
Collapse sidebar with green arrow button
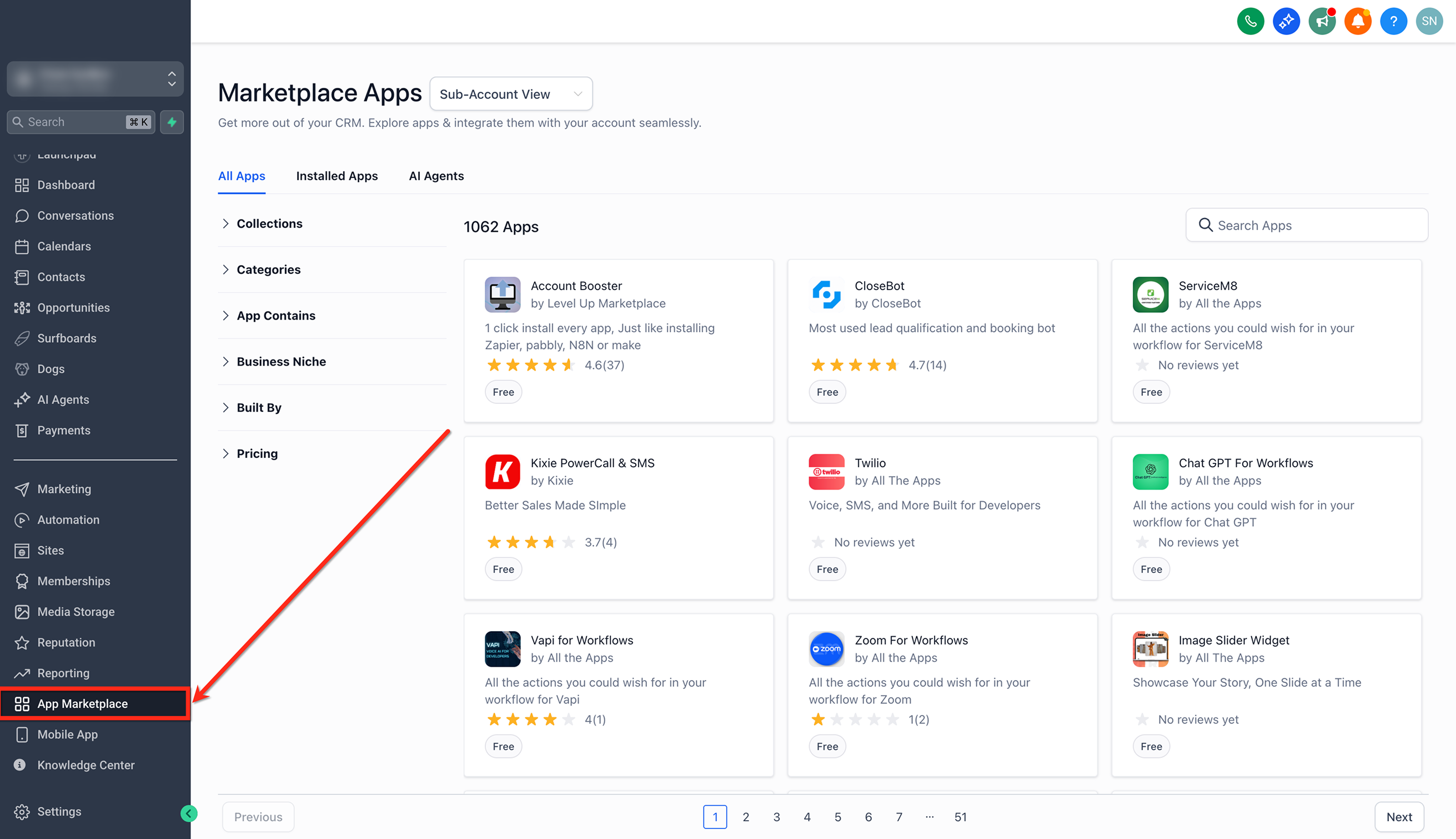[x=189, y=813]
